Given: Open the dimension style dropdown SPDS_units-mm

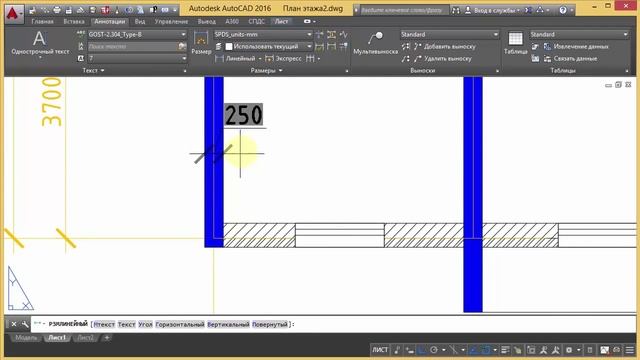Looking at the screenshot, I should click(263, 34).
